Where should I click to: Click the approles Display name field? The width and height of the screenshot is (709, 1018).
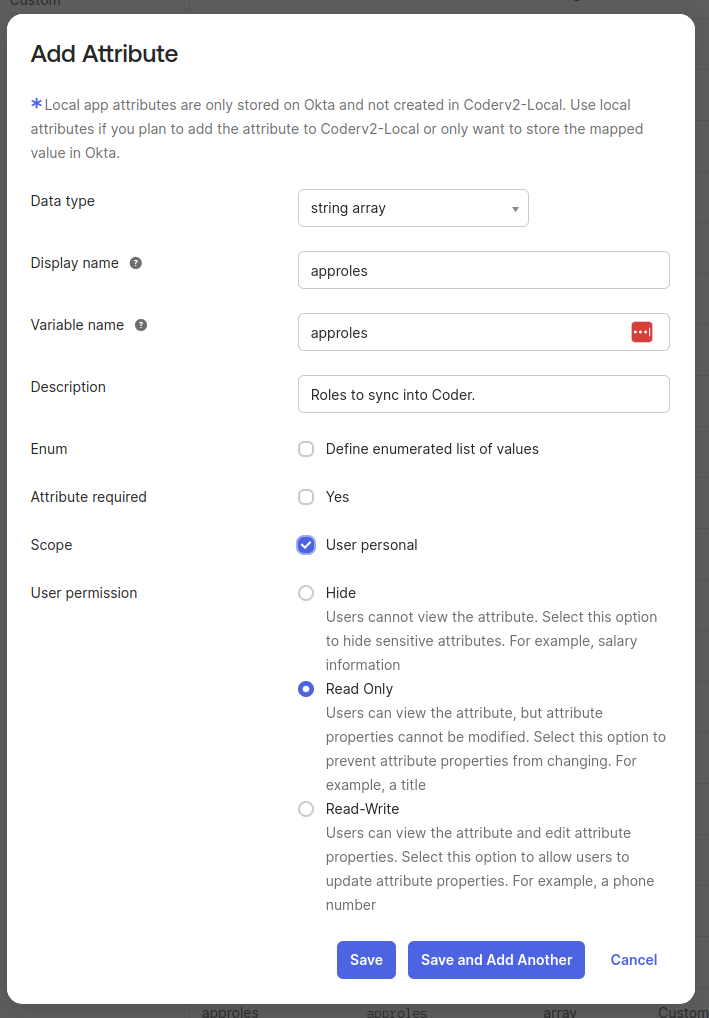pos(483,270)
